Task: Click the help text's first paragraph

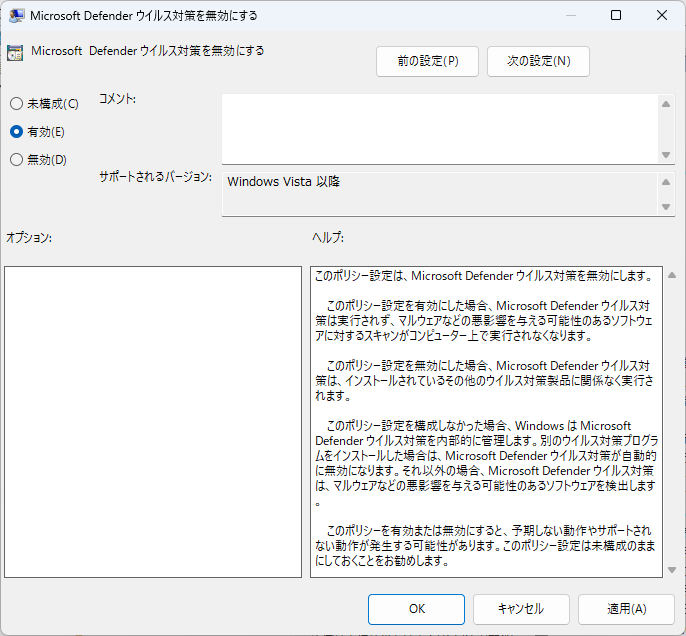Action: point(483,276)
